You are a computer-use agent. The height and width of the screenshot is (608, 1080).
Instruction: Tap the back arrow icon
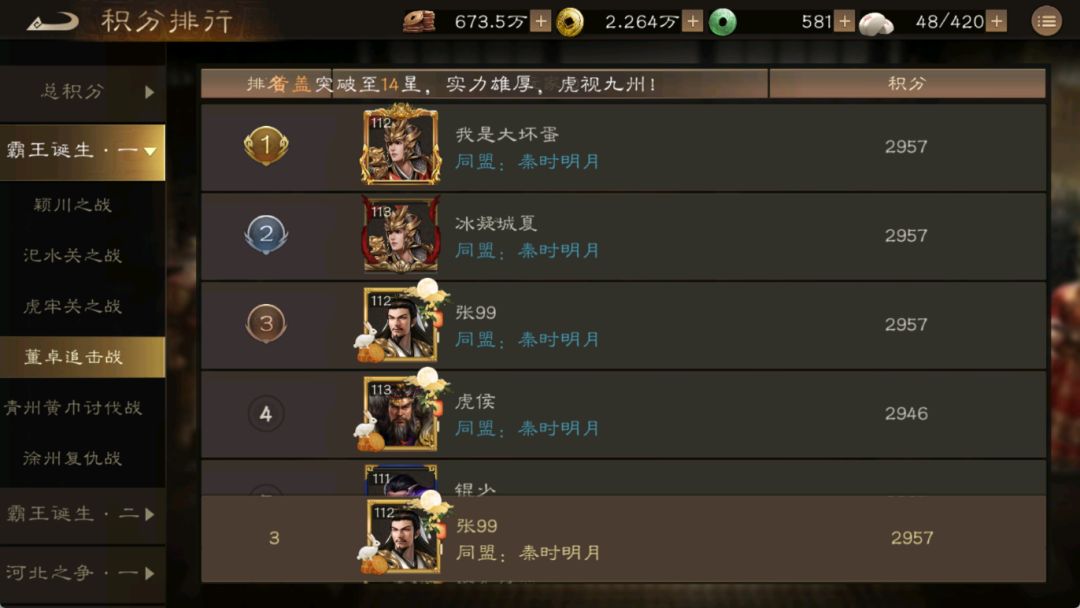(52, 21)
